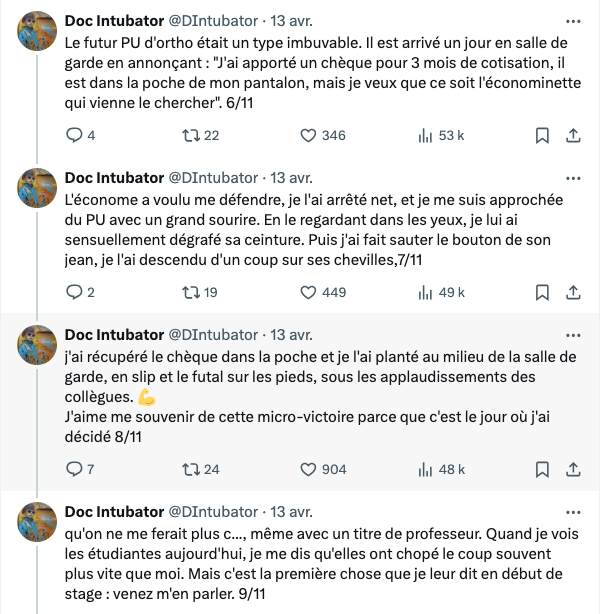The height and width of the screenshot is (614, 600).
Task: Open the 13 avr. timestamp of 8/11 tweet
Action: [292, 335]
